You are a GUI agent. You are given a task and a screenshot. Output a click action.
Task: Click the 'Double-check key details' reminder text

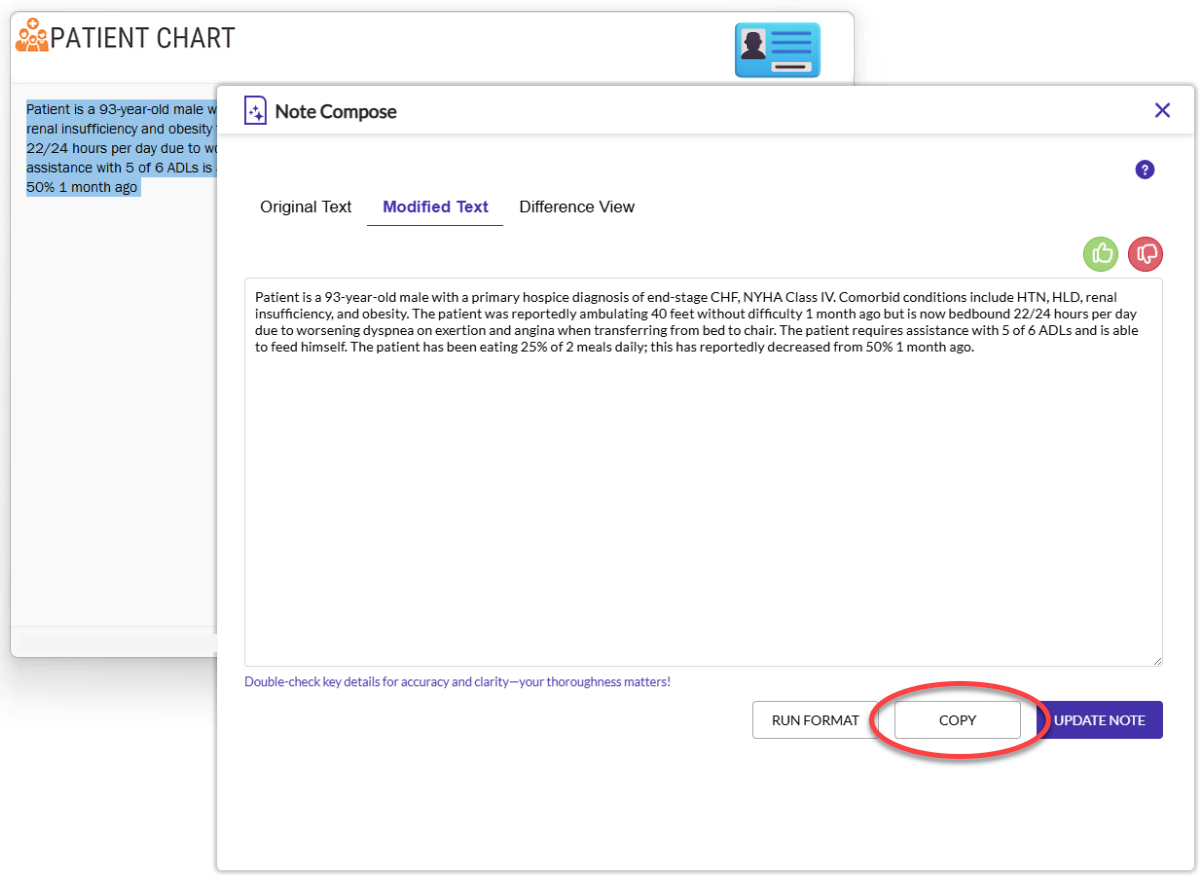point(458,682)
